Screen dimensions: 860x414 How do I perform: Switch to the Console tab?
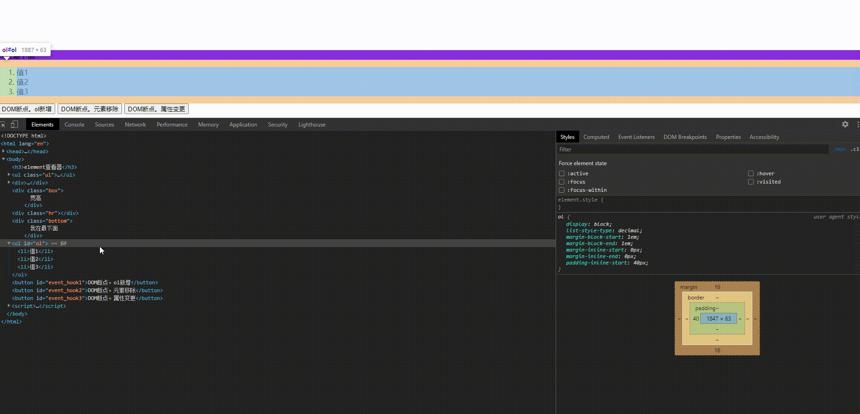[75, 124]
